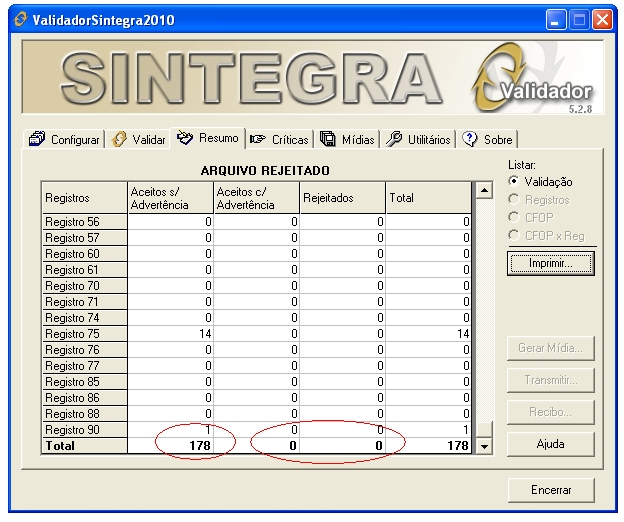
Task: Click the Validar tab icon
Action: (x=120, y=140)
